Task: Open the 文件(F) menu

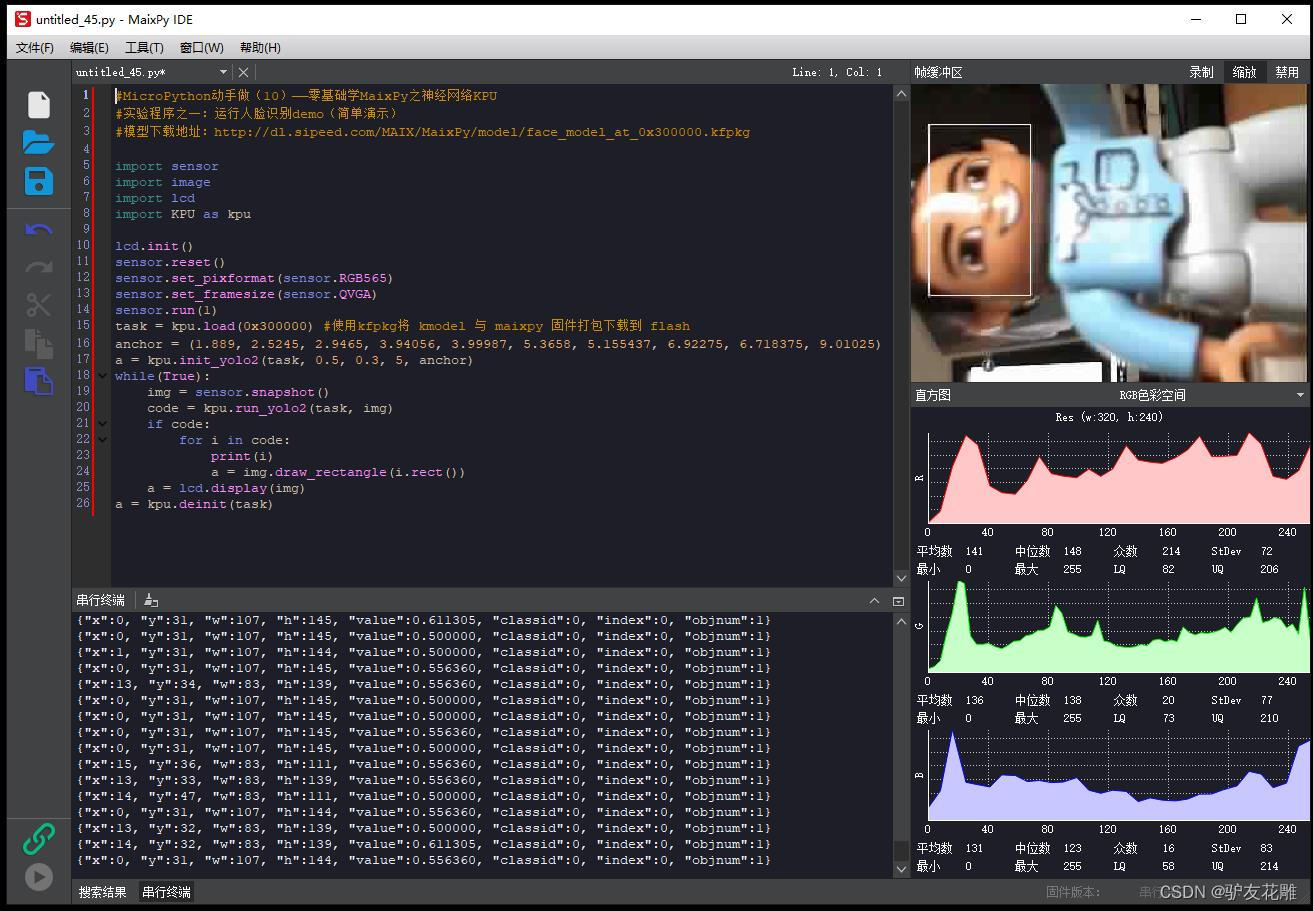Action: pos(35,48)
